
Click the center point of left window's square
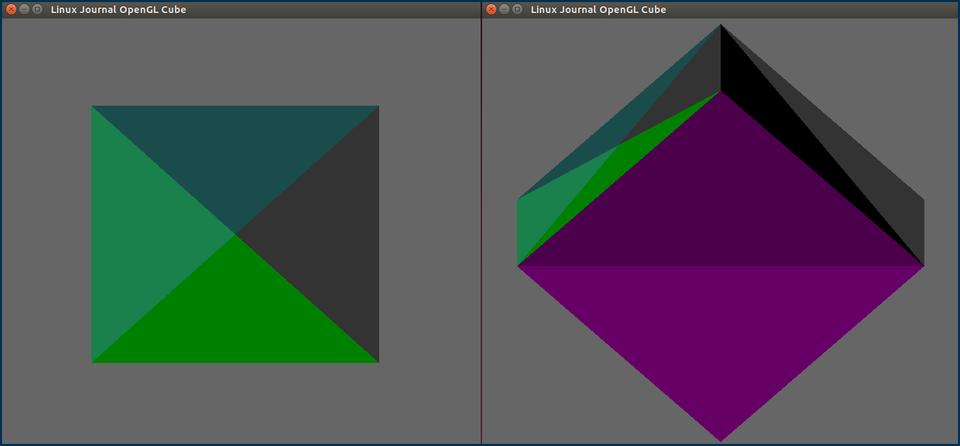[235, 234]
